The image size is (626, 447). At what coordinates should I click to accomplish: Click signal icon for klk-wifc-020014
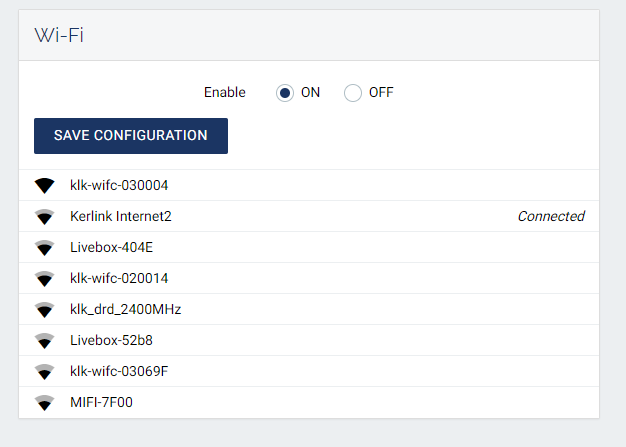tap(44, 279)
